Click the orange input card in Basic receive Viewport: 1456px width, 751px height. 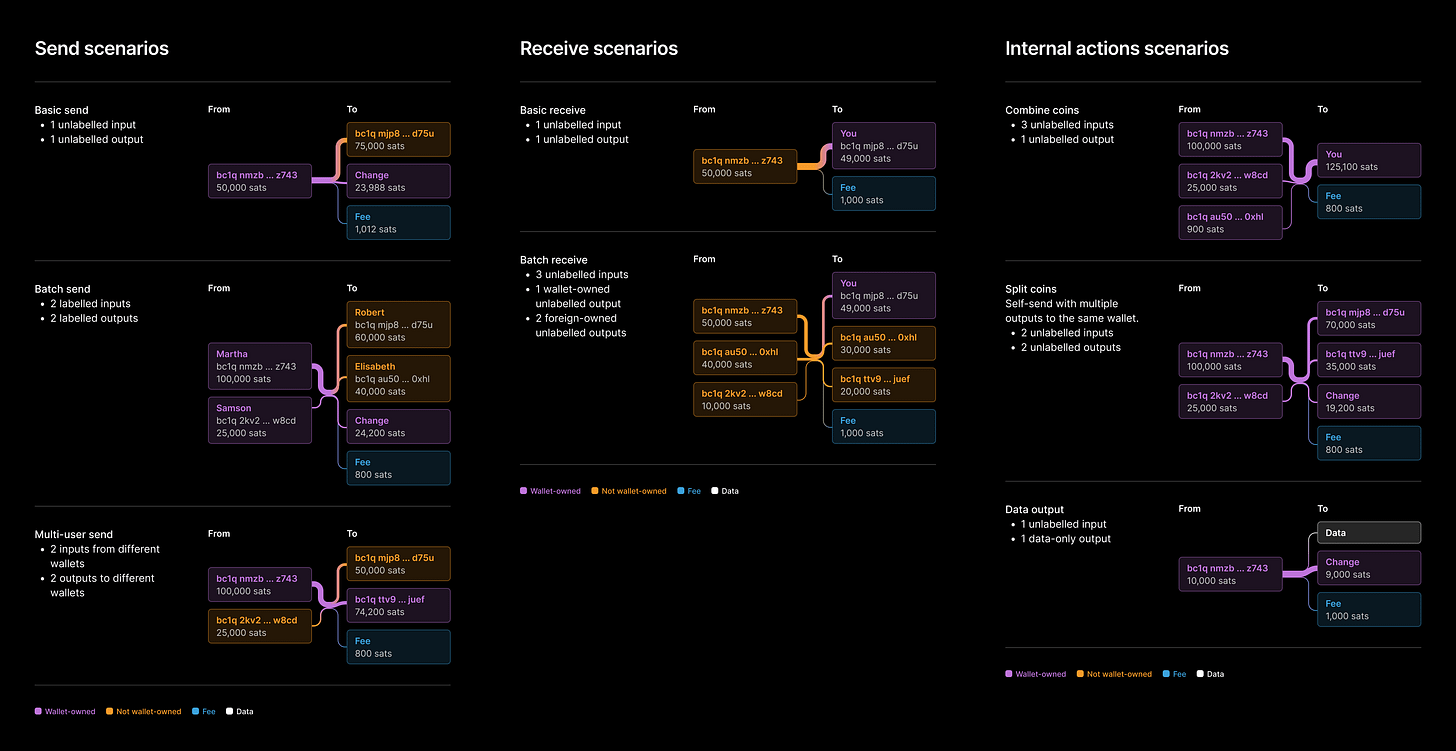(745, 166)
